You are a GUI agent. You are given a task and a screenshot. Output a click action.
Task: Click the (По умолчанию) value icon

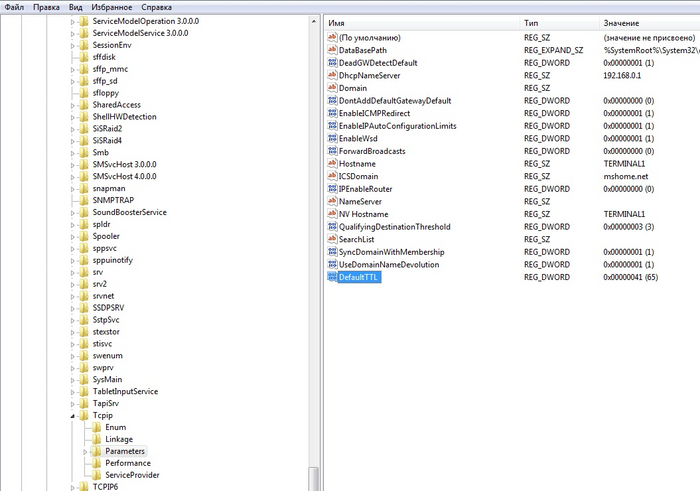coord(332,38)
